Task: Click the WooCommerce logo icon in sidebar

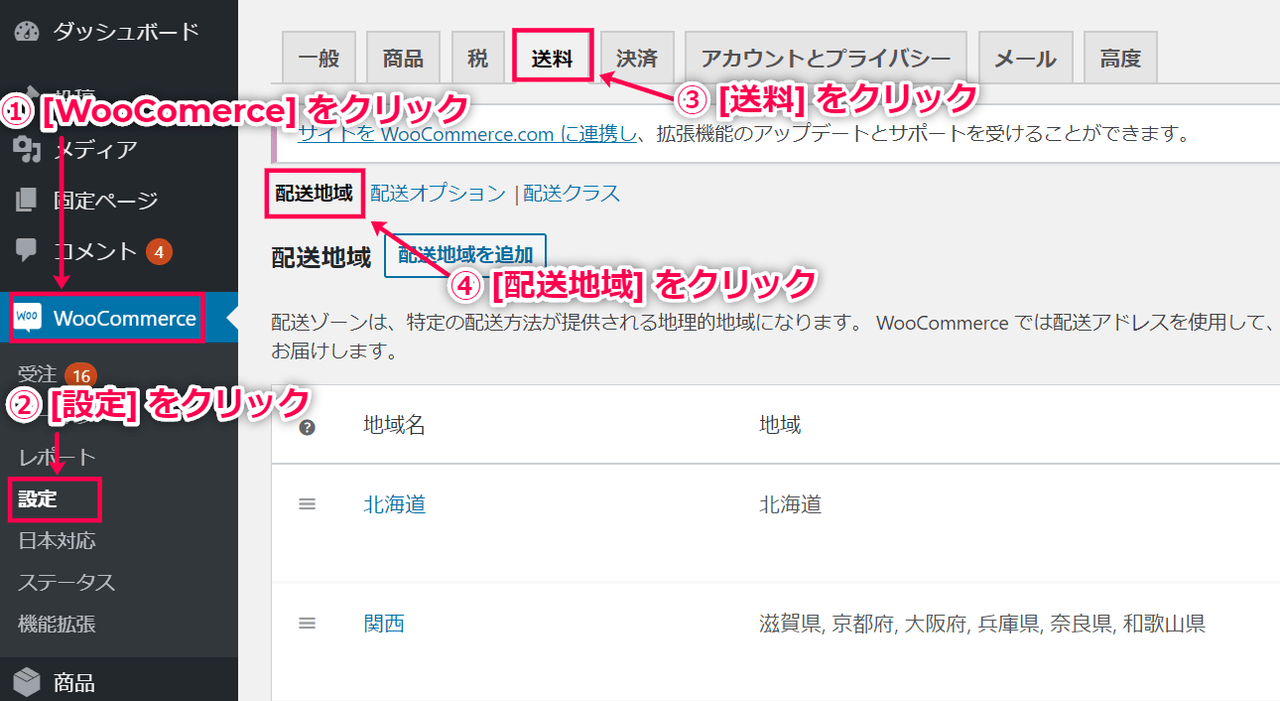Action: click(27, 318)
